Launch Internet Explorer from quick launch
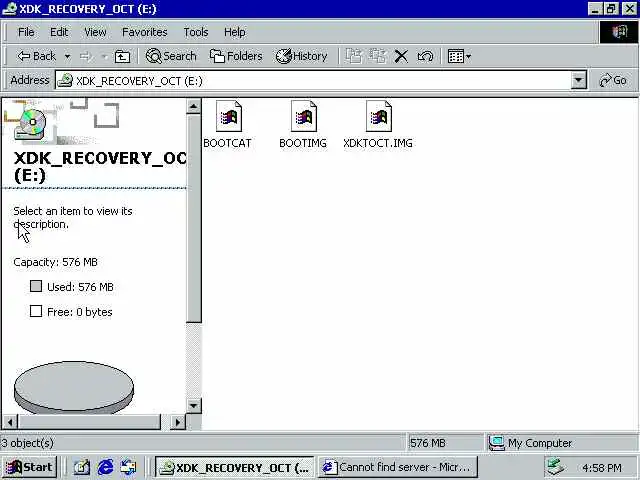 [105, 467]
